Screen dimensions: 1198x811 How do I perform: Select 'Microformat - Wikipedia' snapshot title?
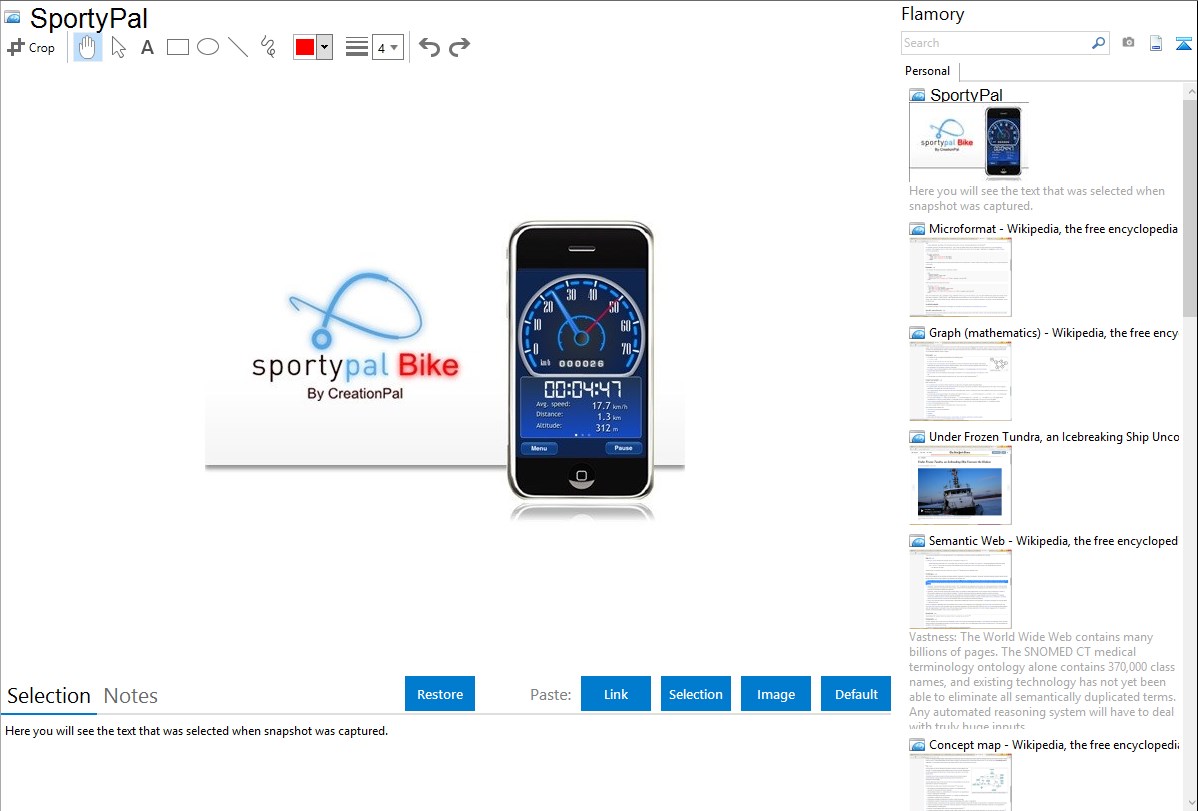(x=1054, y=229)
